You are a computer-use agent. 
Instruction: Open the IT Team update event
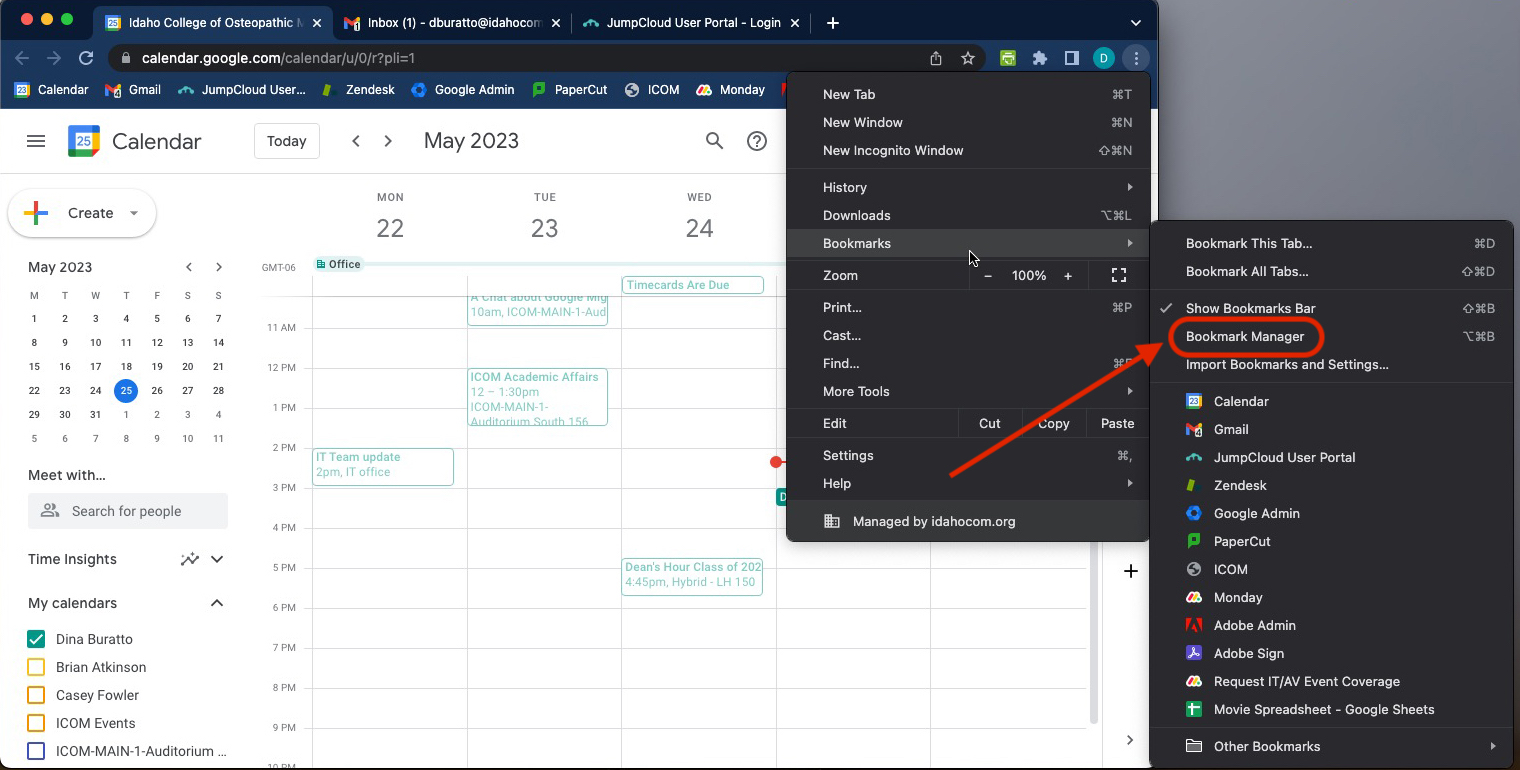pyautogui.click(x=383, y=467)
